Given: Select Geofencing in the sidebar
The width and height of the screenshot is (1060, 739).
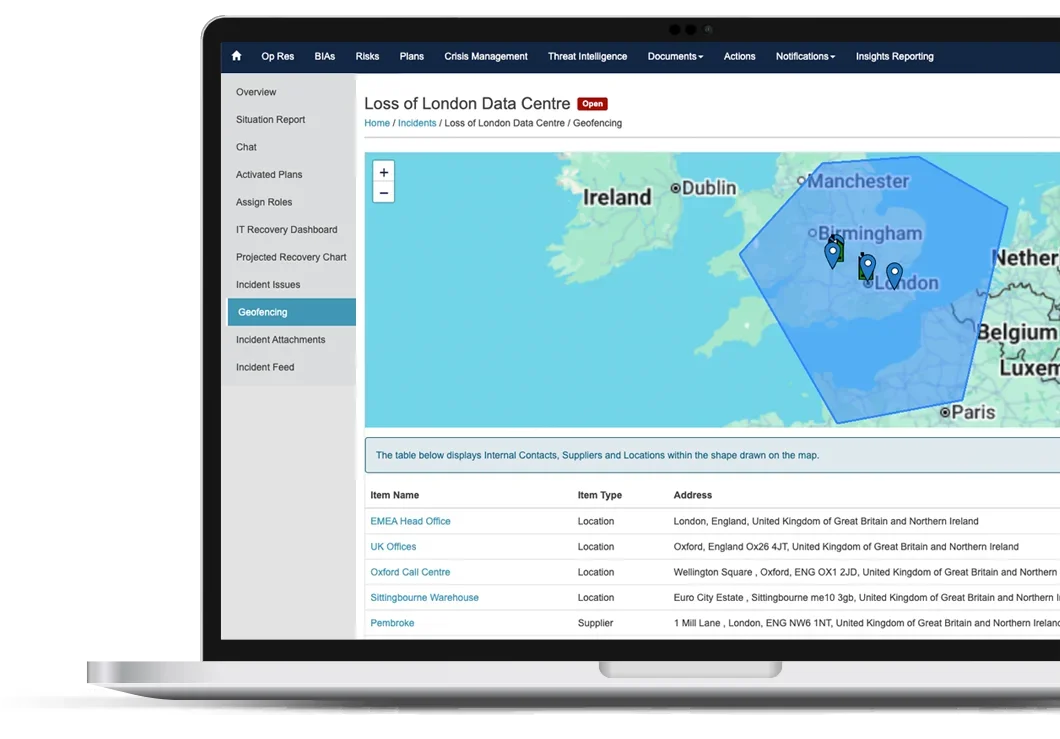Looking at the screenshot, I should pyautogui.click(x=262, y=311).
